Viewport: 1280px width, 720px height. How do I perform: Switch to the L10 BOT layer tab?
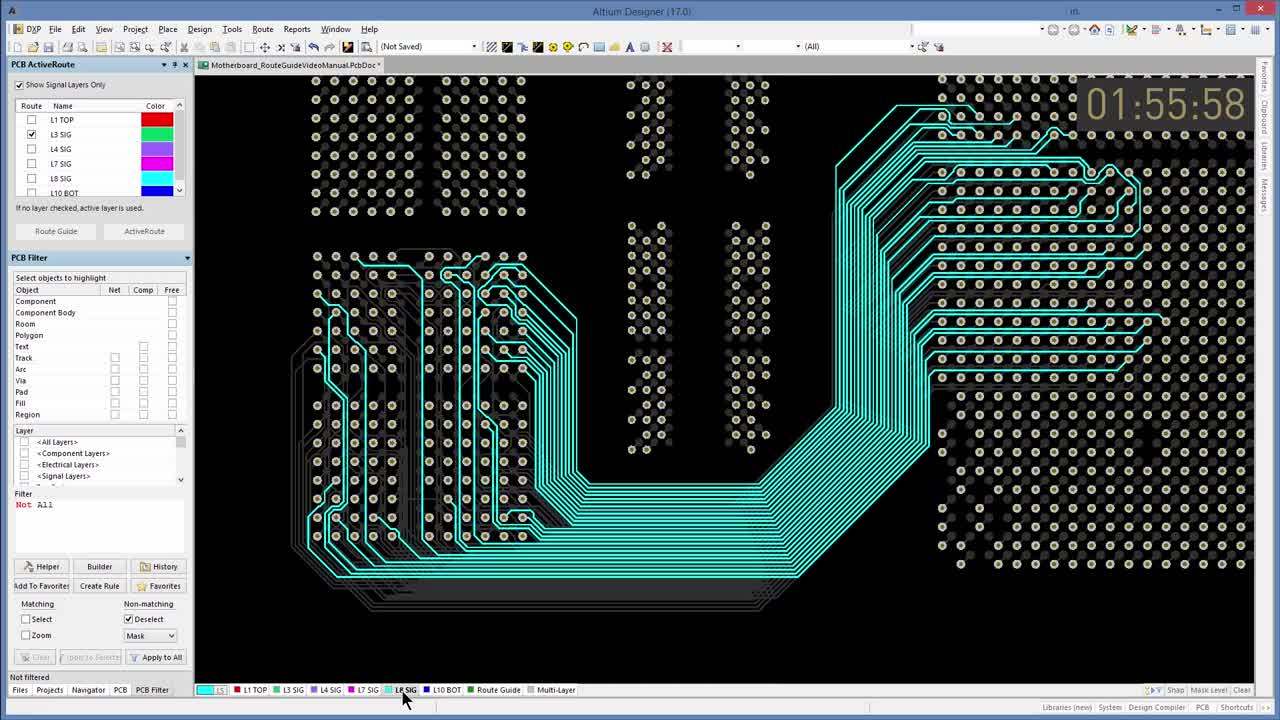[x=445, y=690]
